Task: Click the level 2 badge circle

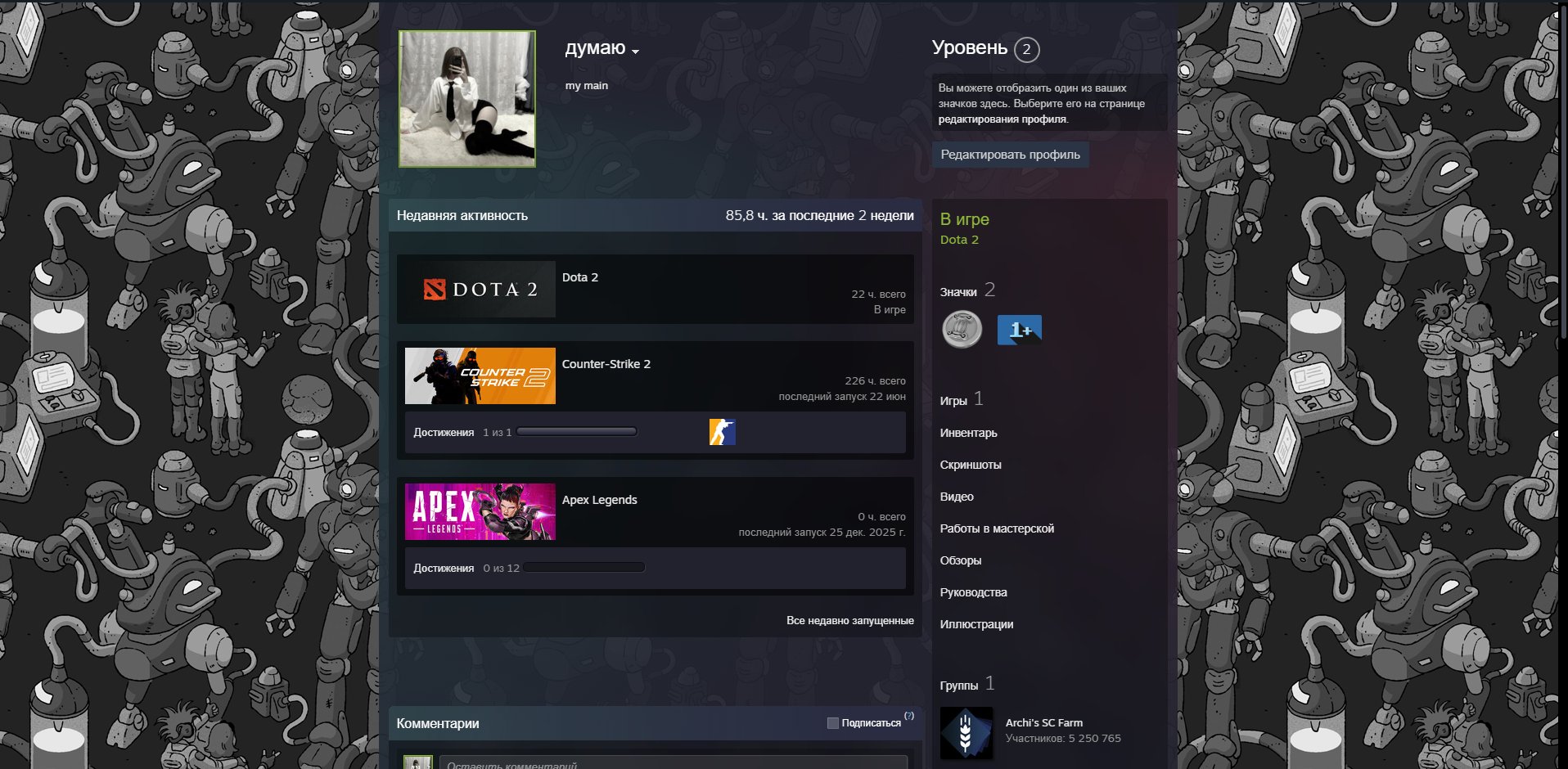Action: pos(1027,49)
